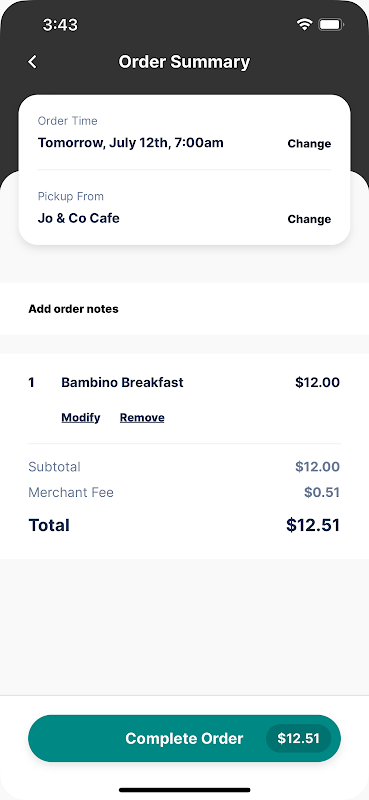Tap the Jo & Co Cafe pickup name
The width and height of the screenshot is (369, 800).
point(79,218)
